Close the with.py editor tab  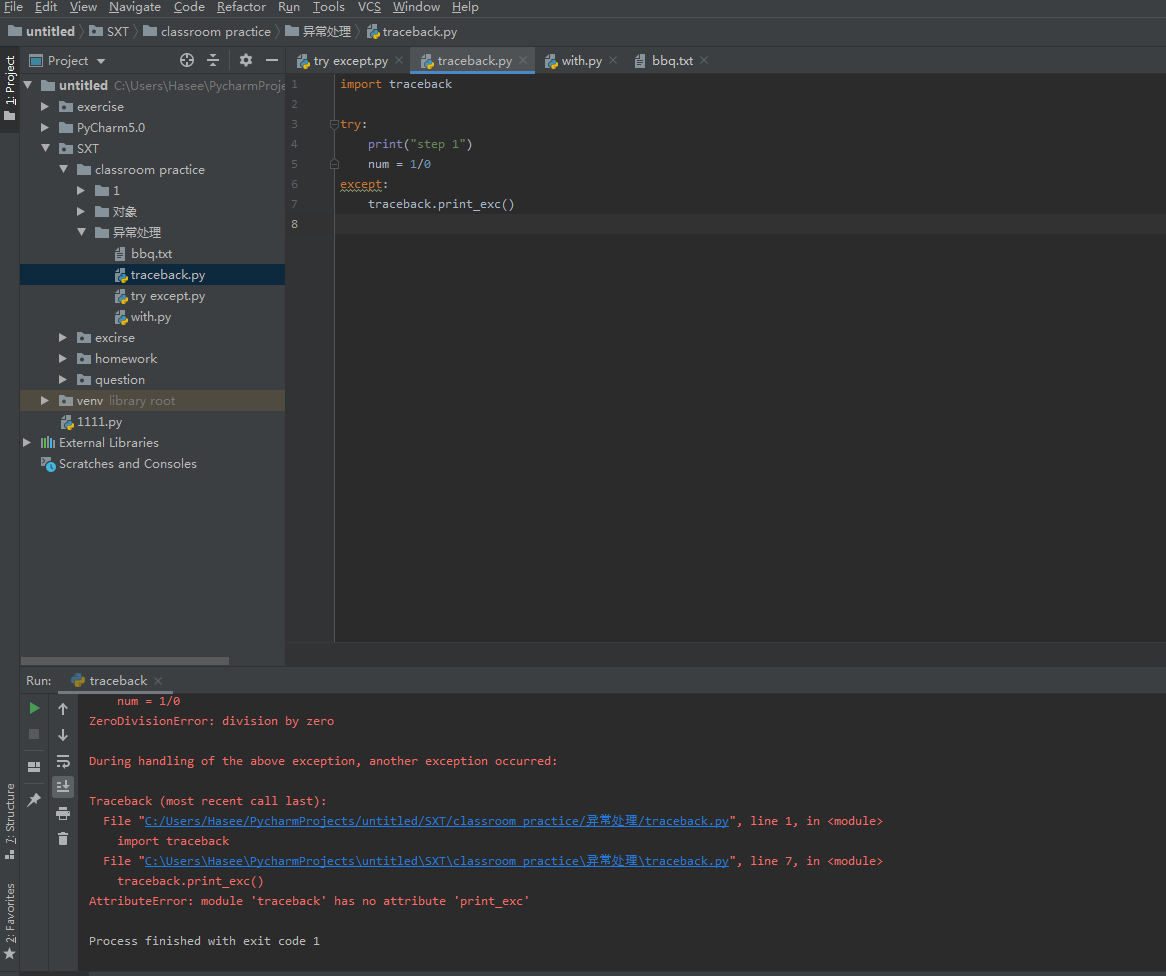[613, 60]
